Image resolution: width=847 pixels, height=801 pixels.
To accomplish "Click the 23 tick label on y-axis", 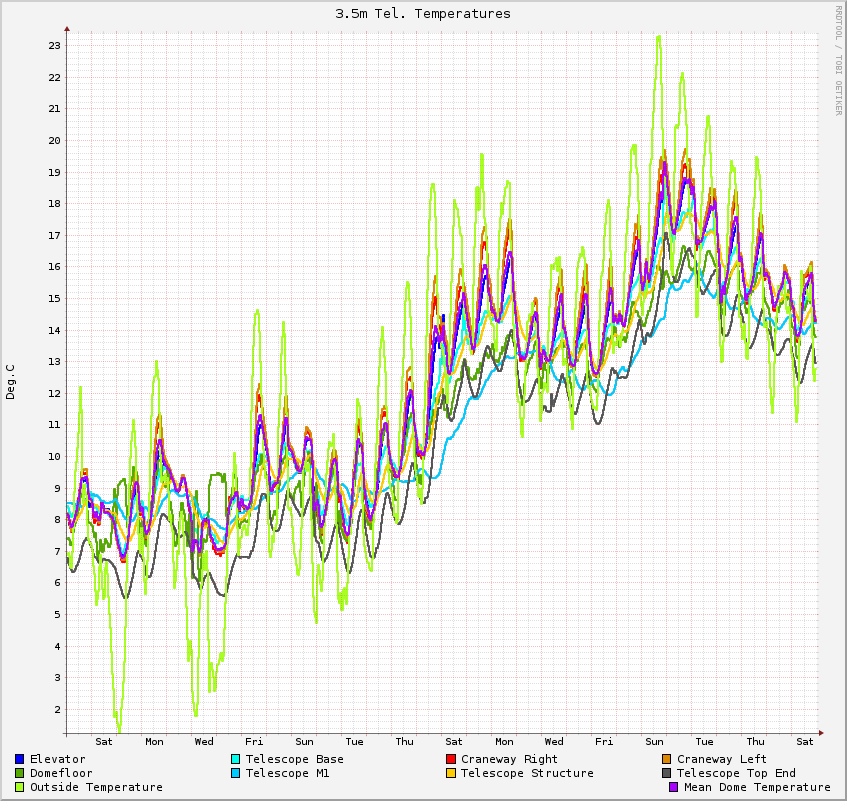I will click(x=55, y=46).
